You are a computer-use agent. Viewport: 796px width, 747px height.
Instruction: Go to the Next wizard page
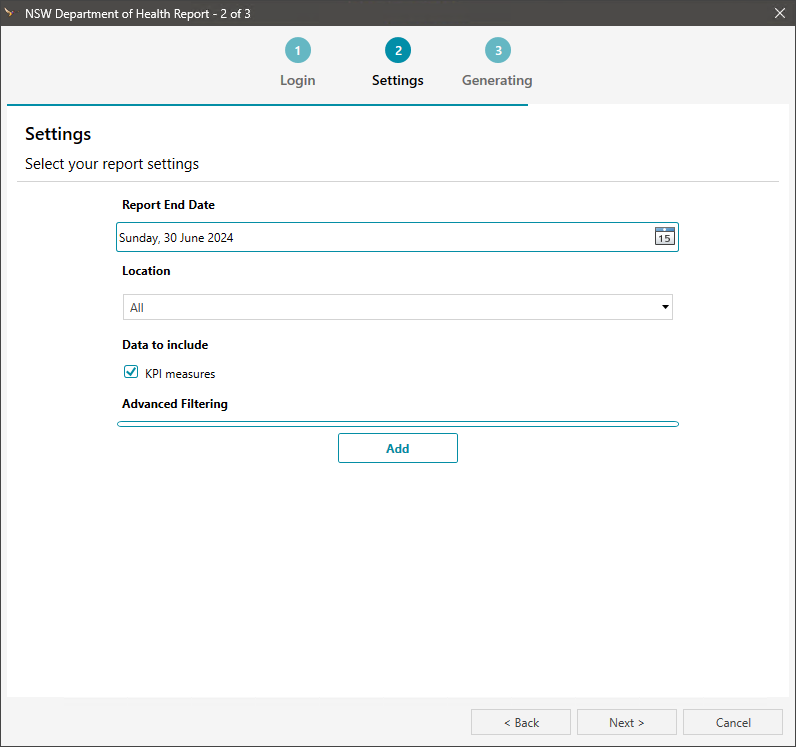[x=626, y=722]
